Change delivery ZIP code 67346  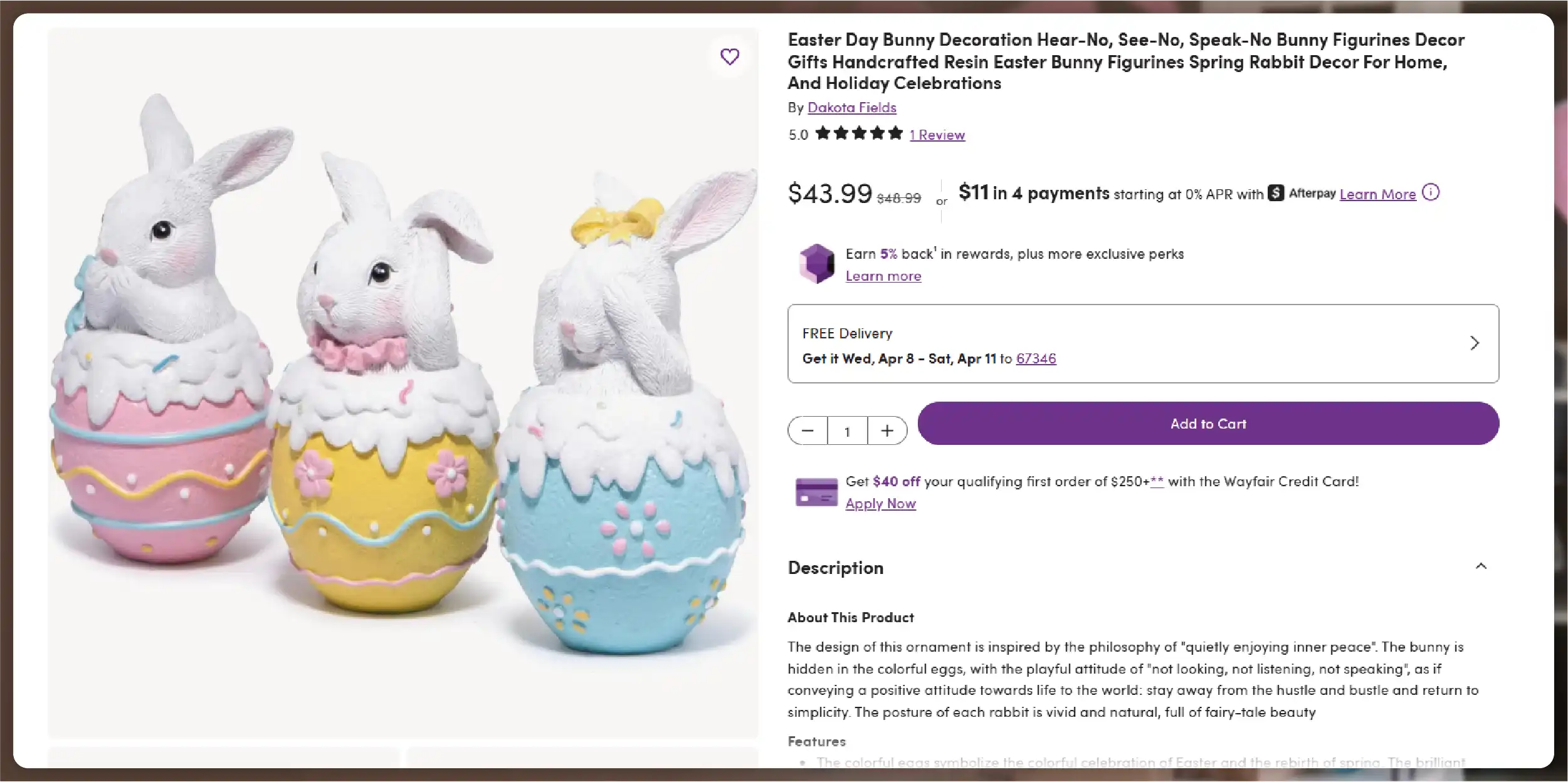tap(1036, 358)
